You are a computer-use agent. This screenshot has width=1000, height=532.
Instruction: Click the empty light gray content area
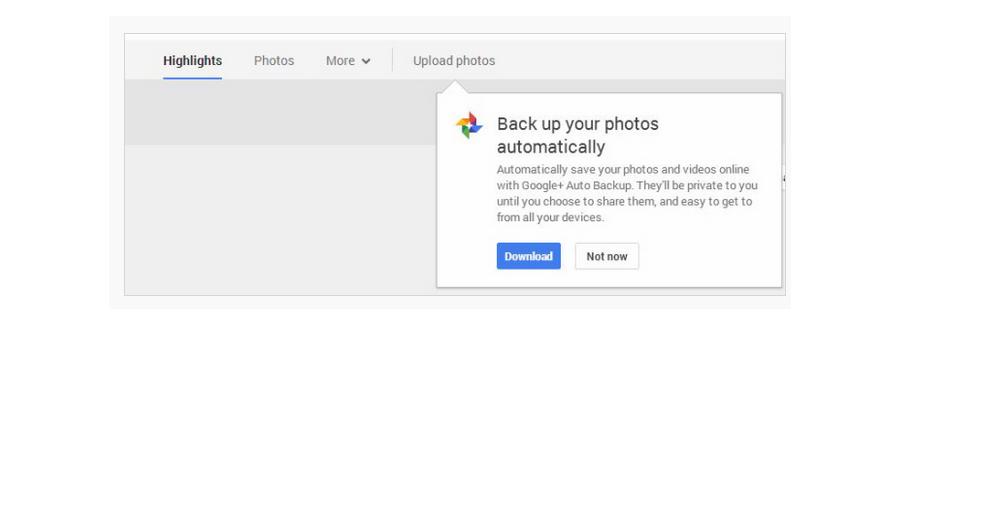281,220
